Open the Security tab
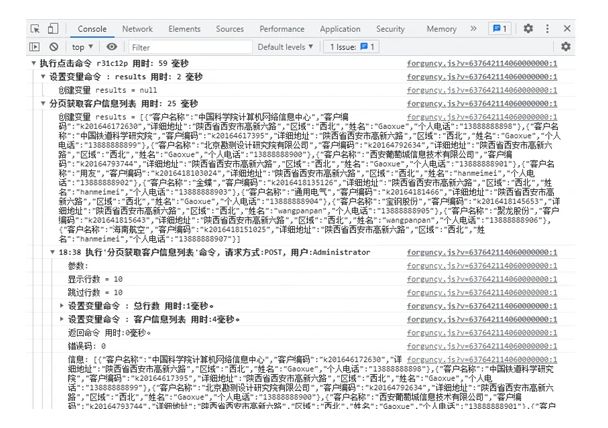 390,29
